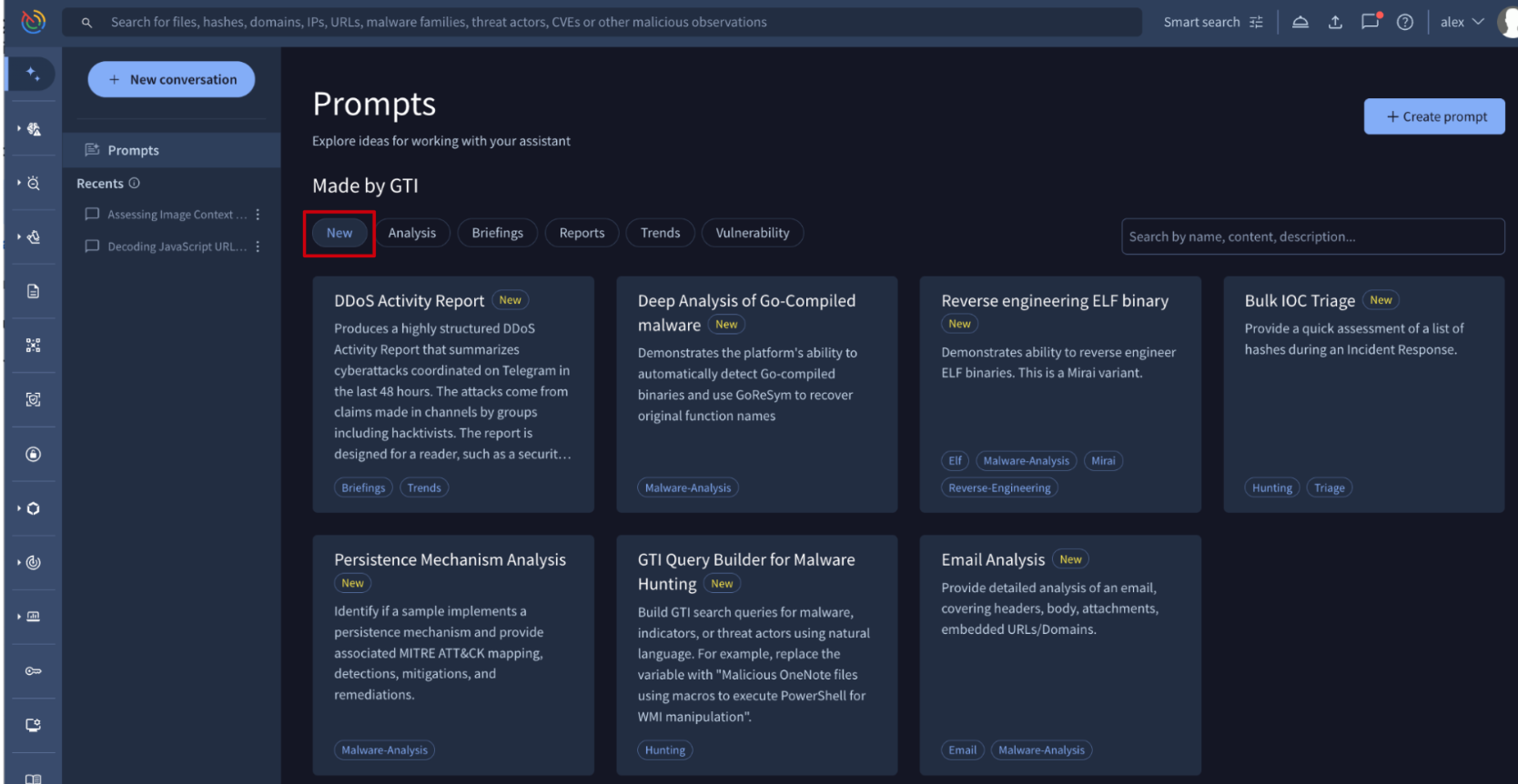Select the New filter tab

click(339, 233)
